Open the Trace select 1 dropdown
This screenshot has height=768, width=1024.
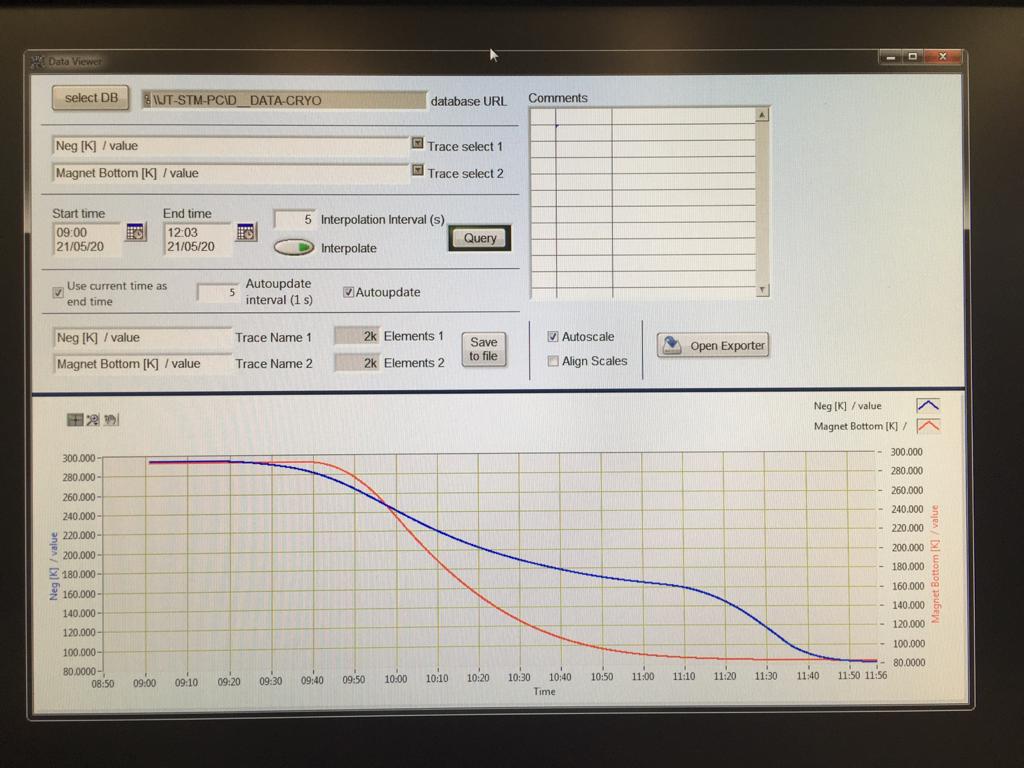[x=417, y=143]
